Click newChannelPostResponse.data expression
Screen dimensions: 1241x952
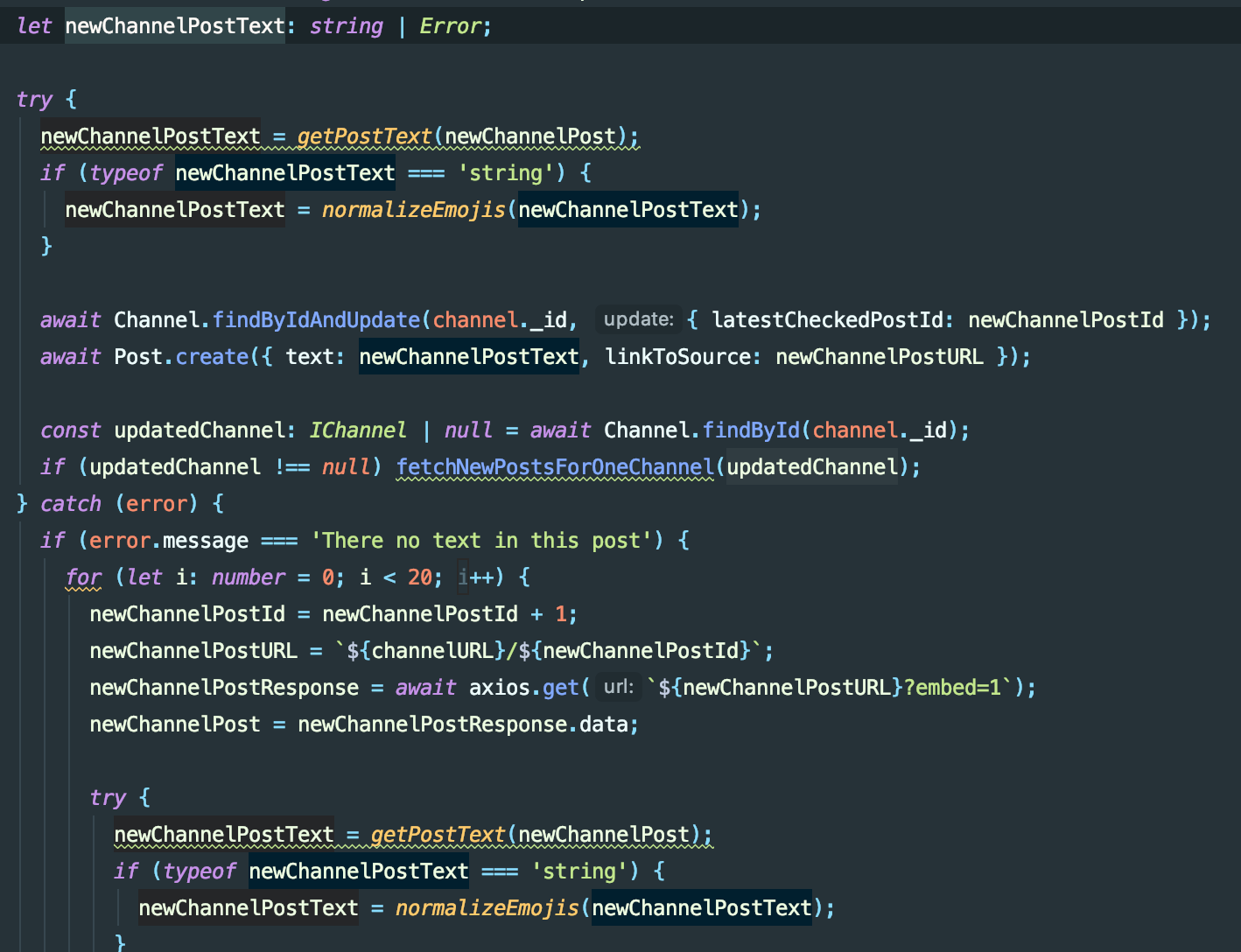click(x=463, y=724)
